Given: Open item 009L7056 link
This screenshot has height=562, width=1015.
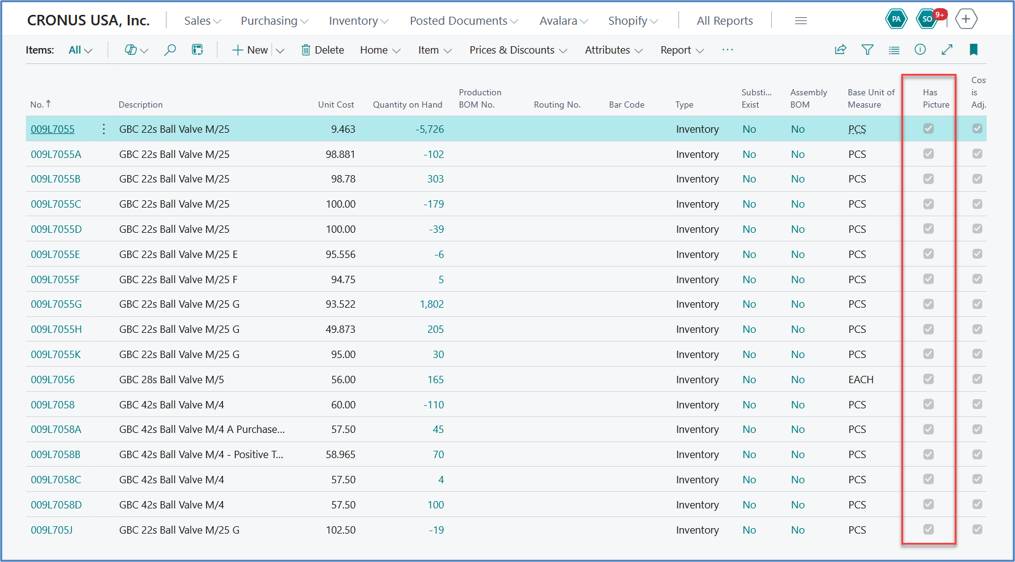Looking at the screenshot, I should 52,380.
